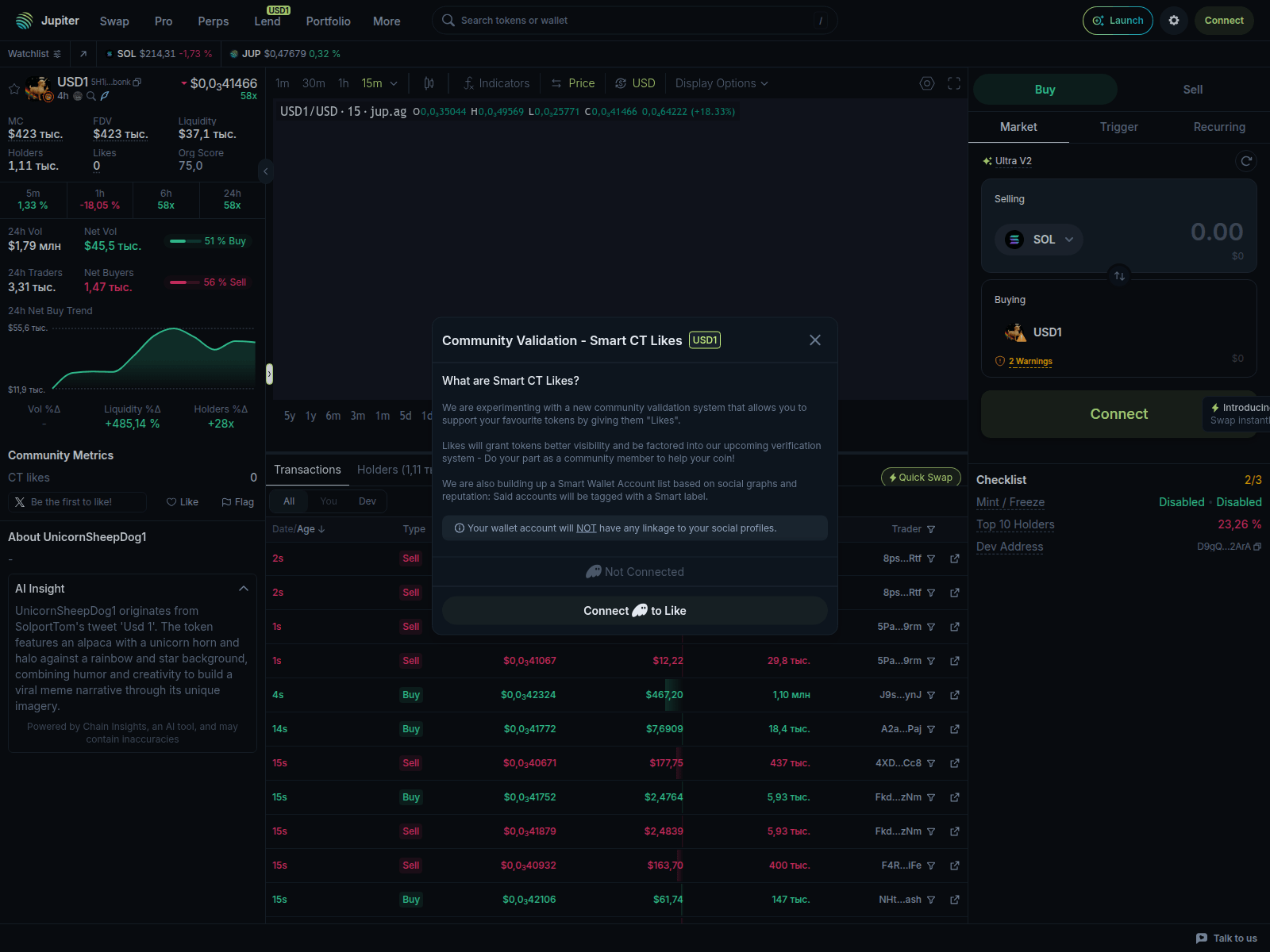The width and height of the screenshot is (1270, 952).
Task: Add USD1 to favorites with star icon
Action: (x=13, y=89)
